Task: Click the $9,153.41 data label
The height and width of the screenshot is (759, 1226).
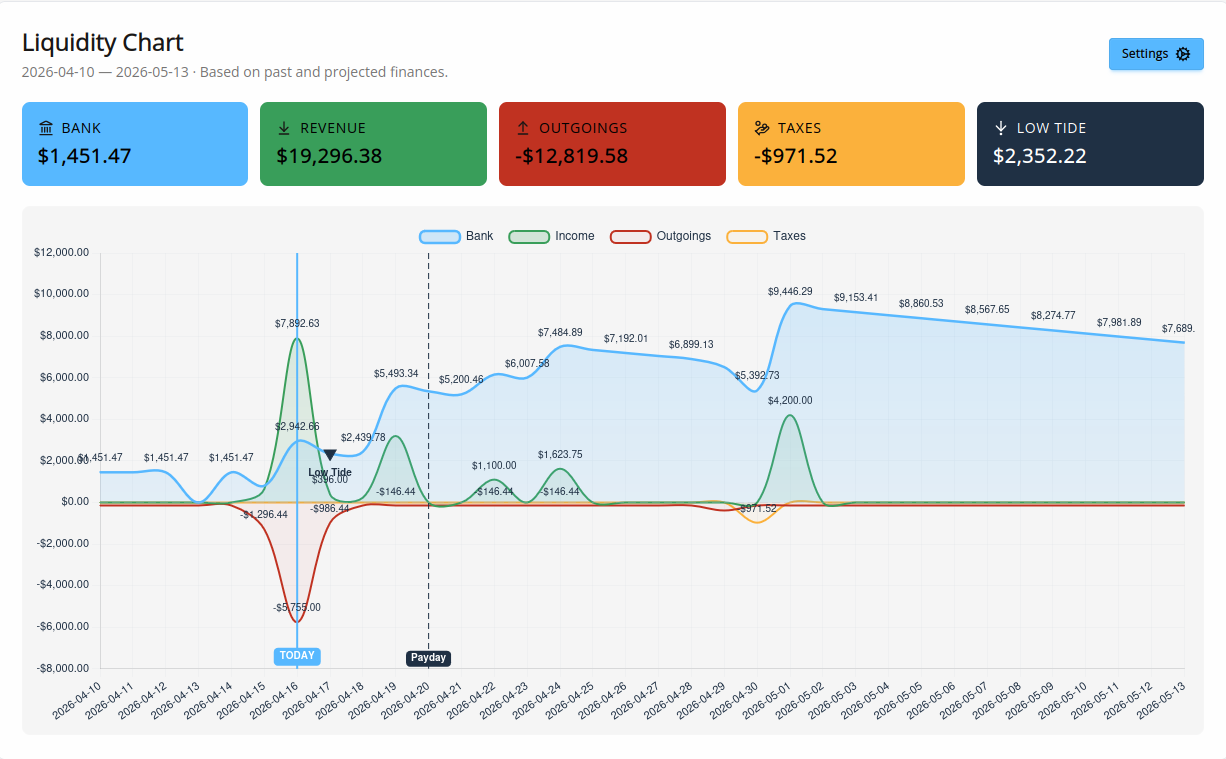Action: coord(856,297)
